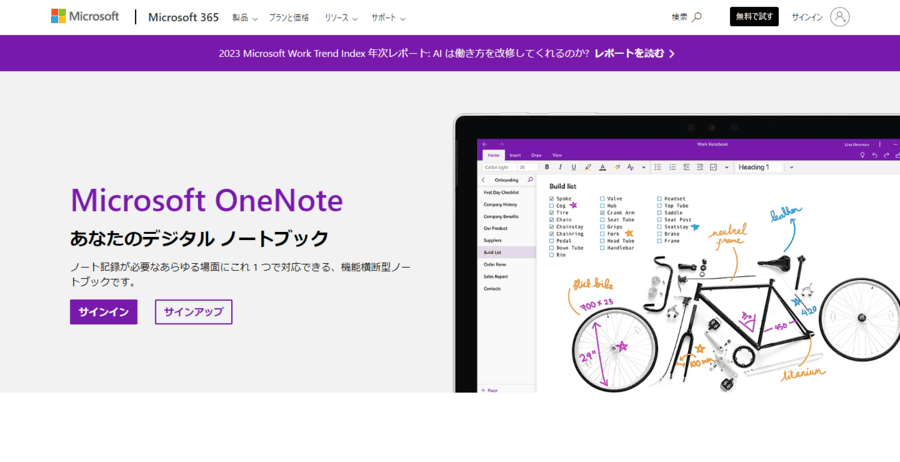Click the redo arrow in OneNote window
Screen dimensions: 900x462
[887, 155]
